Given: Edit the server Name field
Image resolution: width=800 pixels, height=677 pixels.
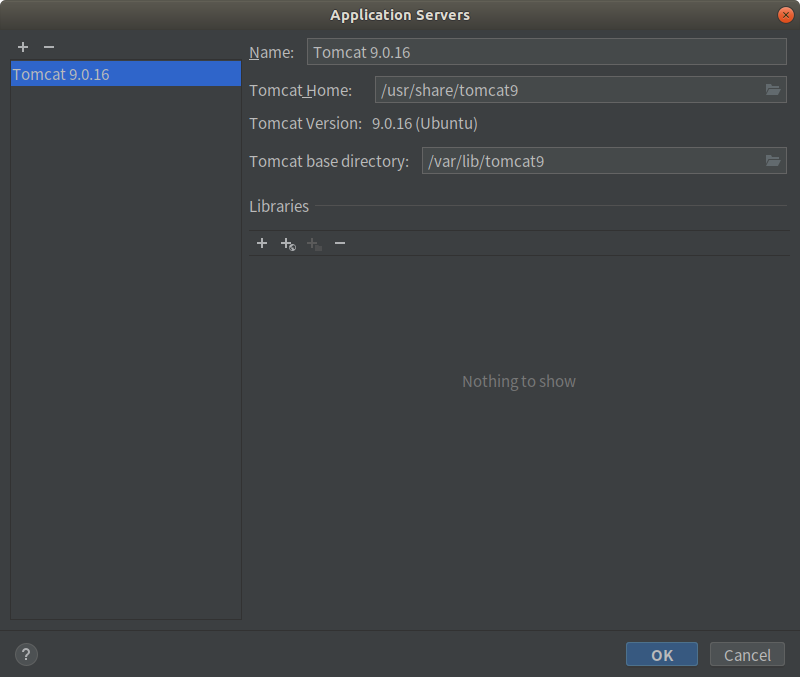Looking at the screenshot, I should [x=546, y=52].
